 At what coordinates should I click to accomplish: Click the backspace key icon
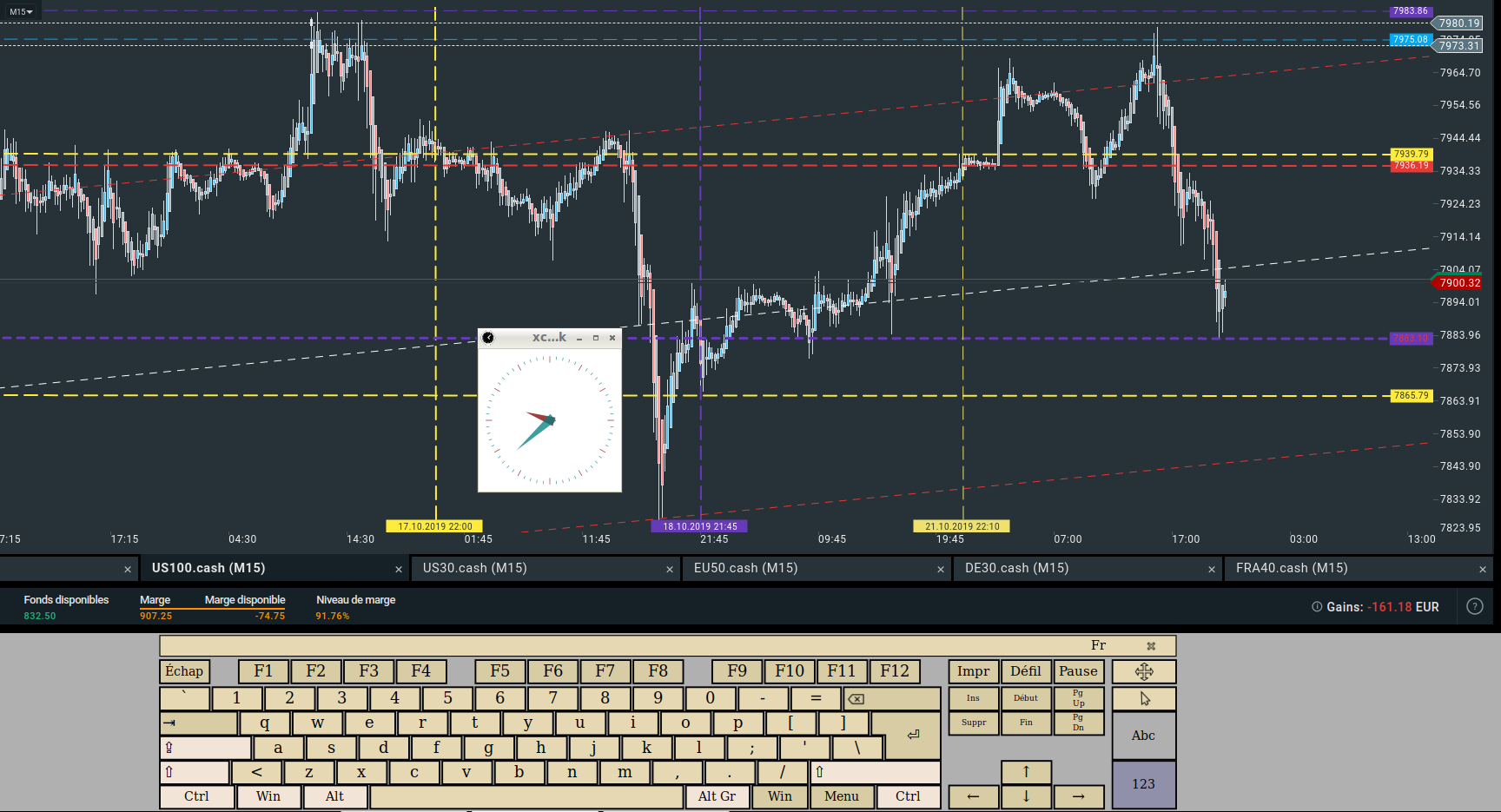click(x=856, y=698)
